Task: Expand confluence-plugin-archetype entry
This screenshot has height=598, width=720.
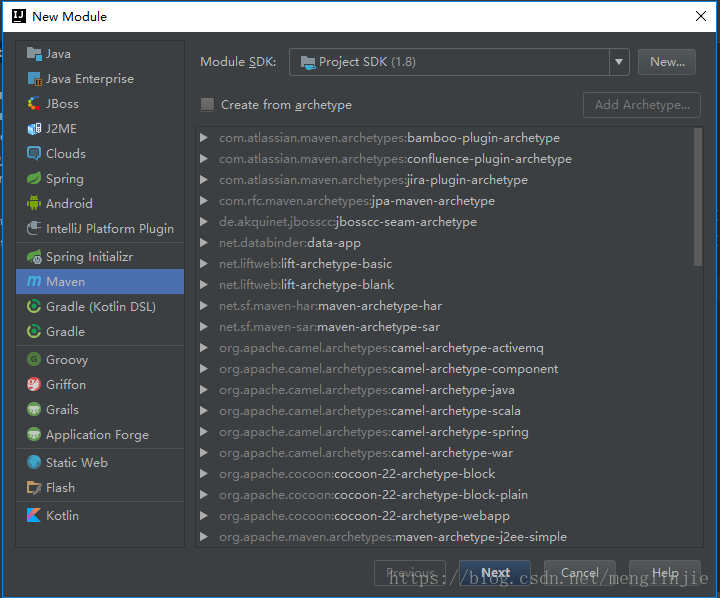Action: tap(204, 159)
